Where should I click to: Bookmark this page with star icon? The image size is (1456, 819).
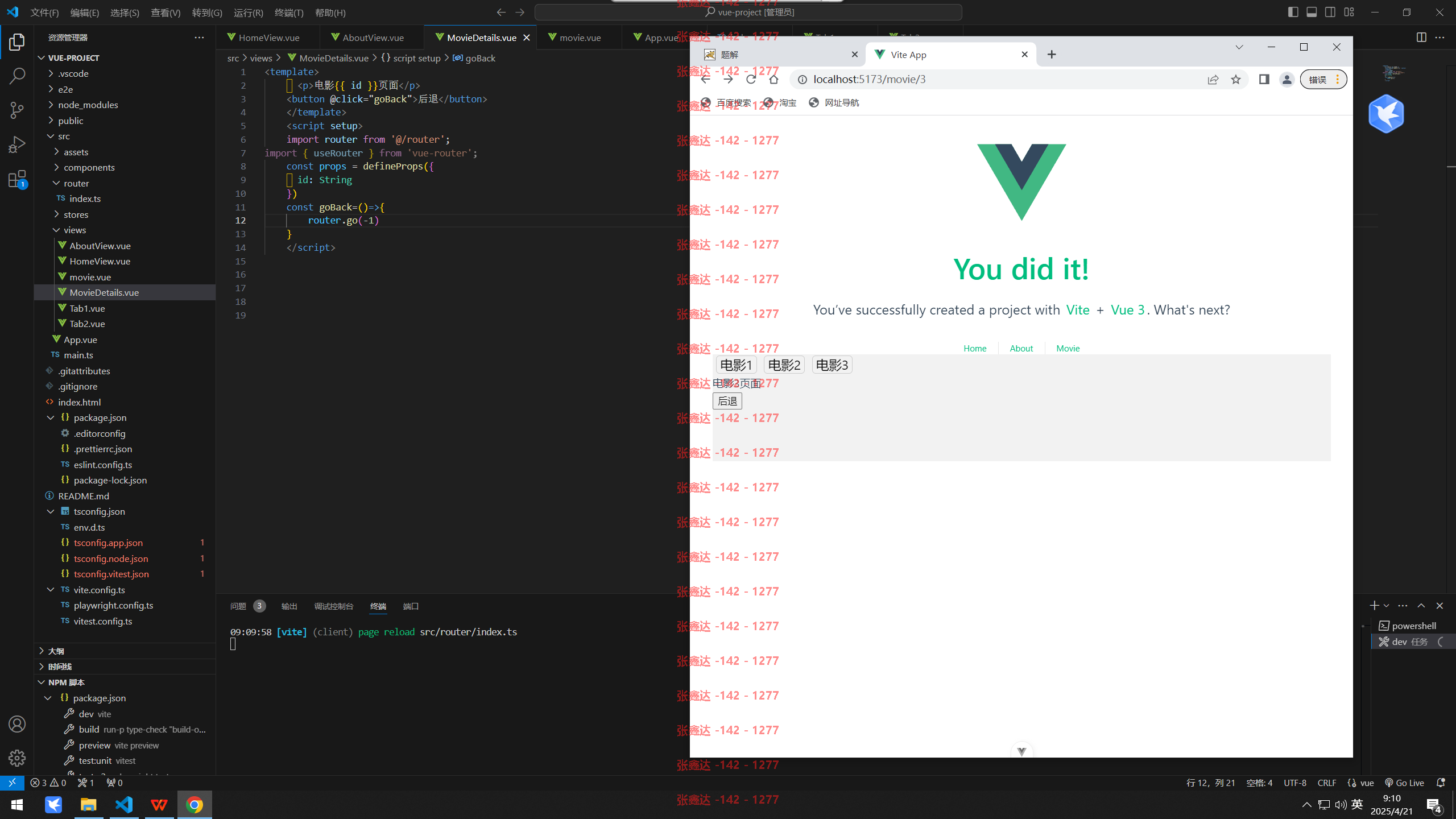click(x=1236, y=80)
